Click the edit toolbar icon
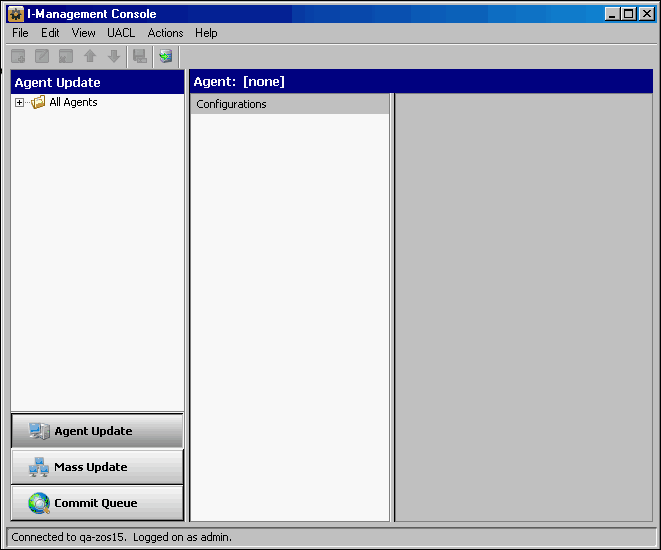Viewport: 661px width, 550px height. click(x=42, y=56)
